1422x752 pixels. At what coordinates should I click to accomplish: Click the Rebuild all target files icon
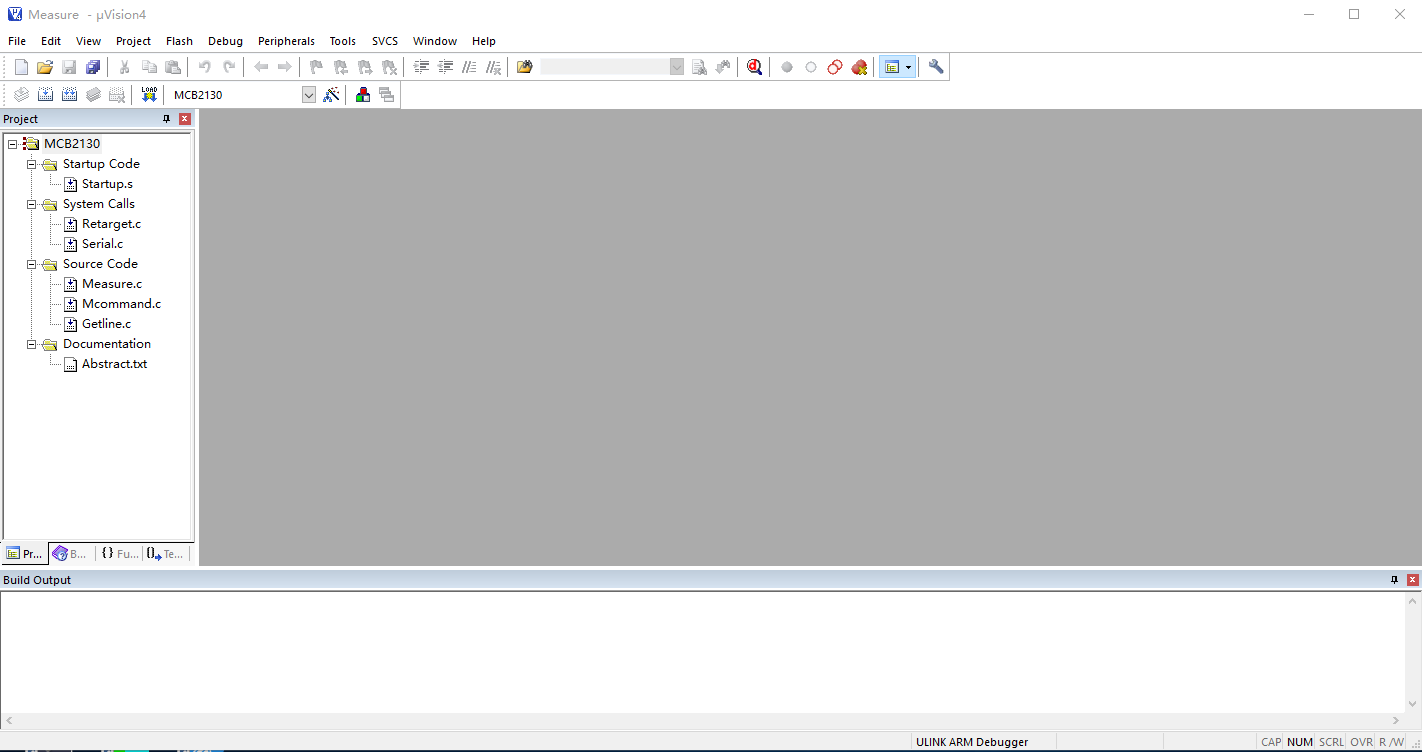(x=69, y=95)
